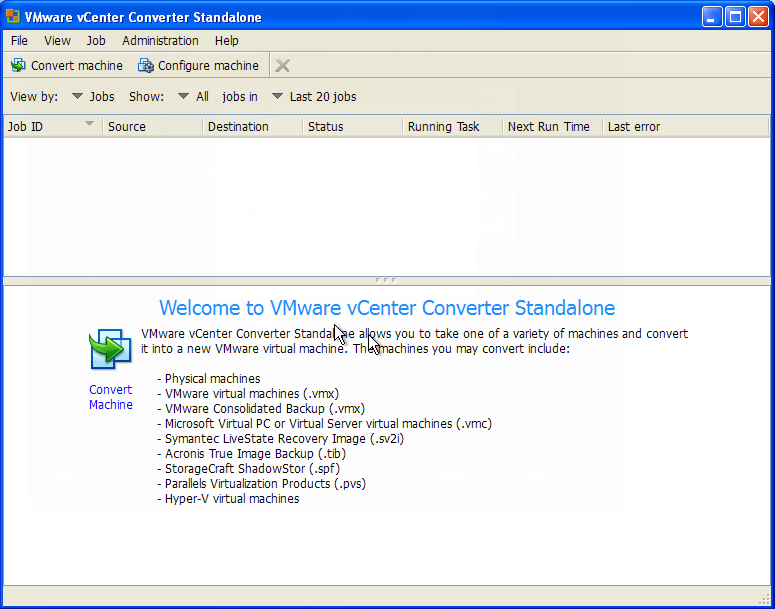Sort by the Destination column header
The height and width of the screenshot is (609, 775).
252,127
